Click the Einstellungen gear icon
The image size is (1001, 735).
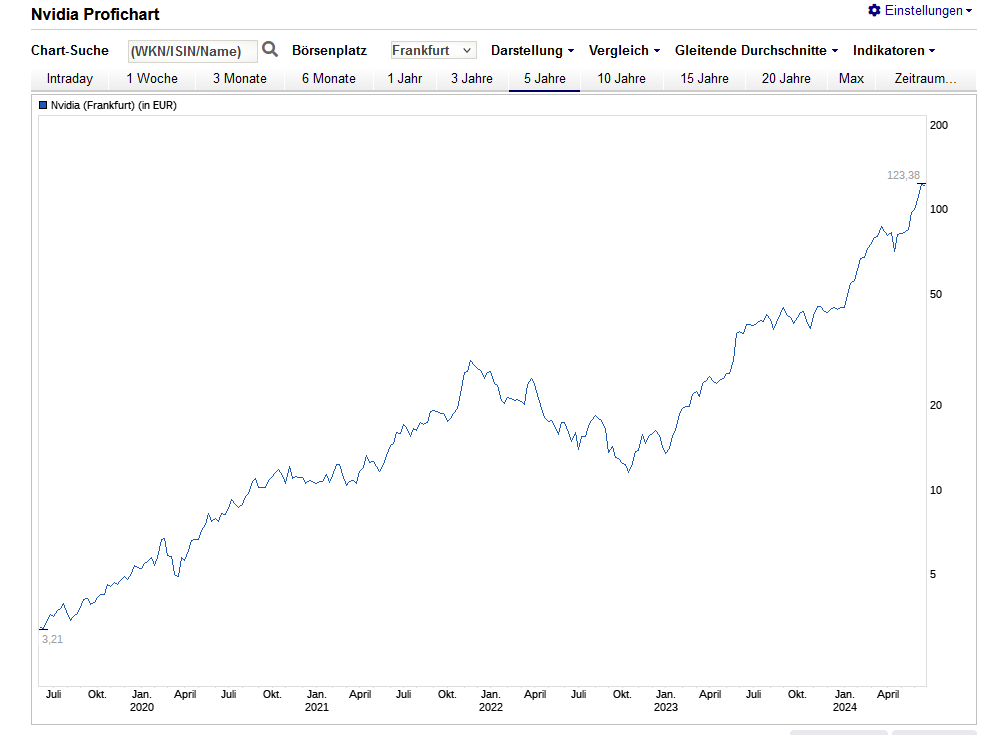(874, 10)
